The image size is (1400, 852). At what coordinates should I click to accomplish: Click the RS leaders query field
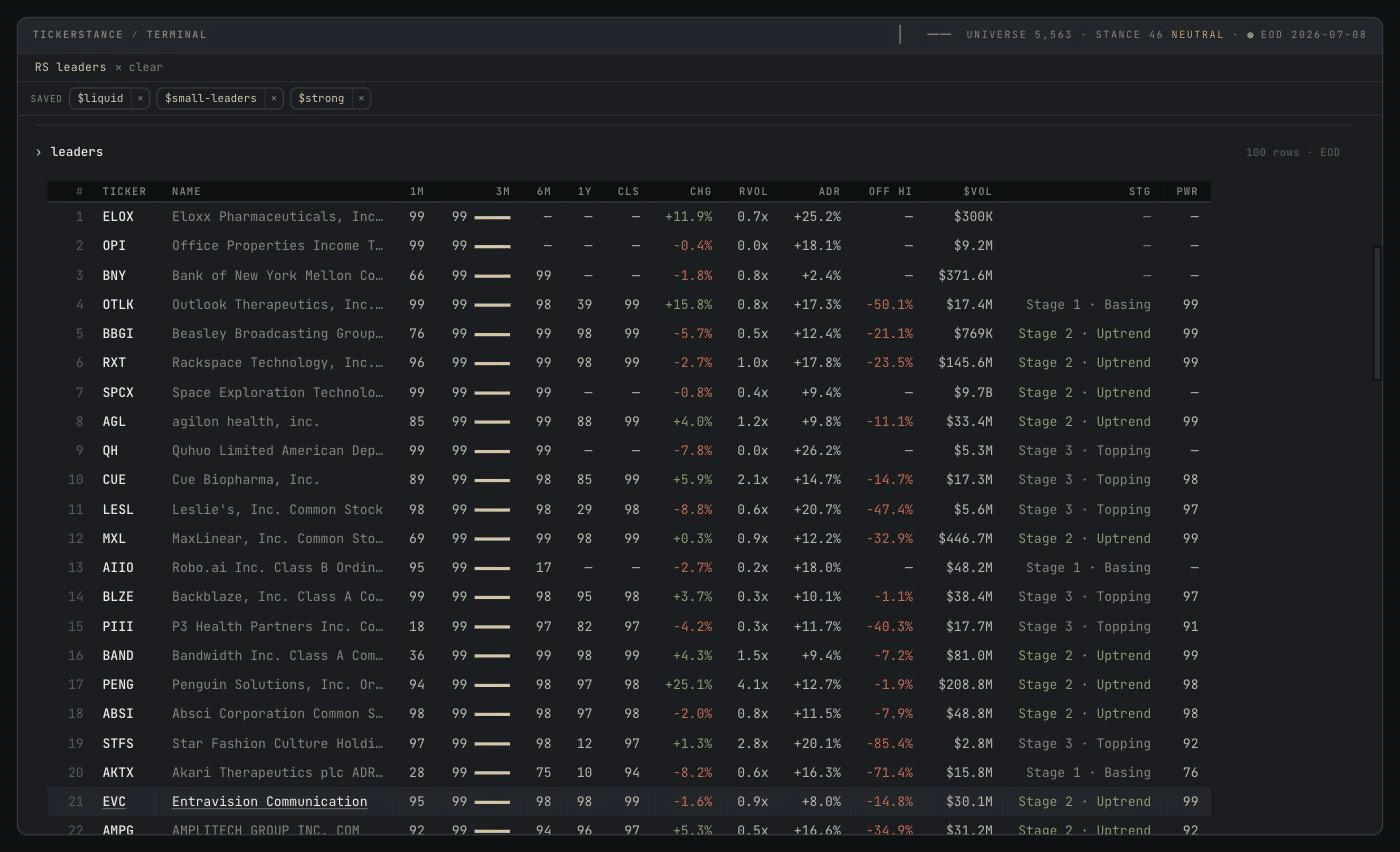pos(70,67)
